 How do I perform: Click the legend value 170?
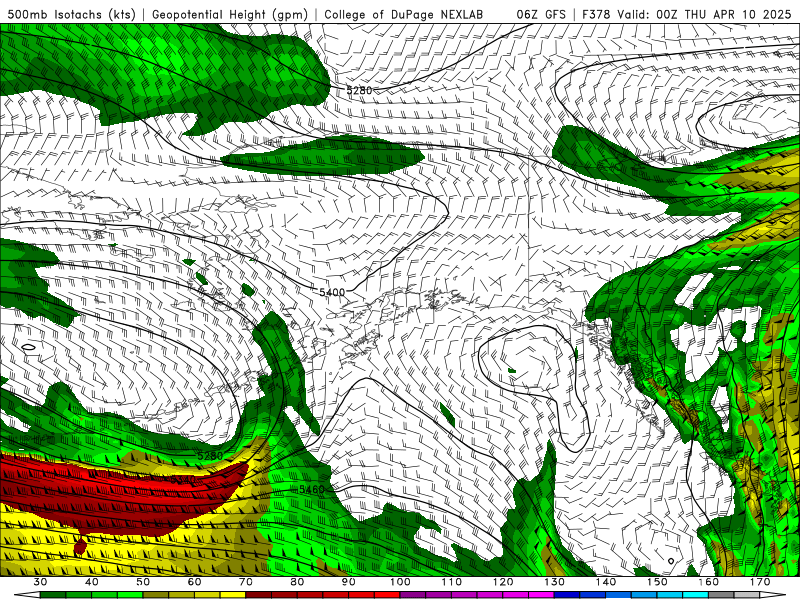(760, 582)
